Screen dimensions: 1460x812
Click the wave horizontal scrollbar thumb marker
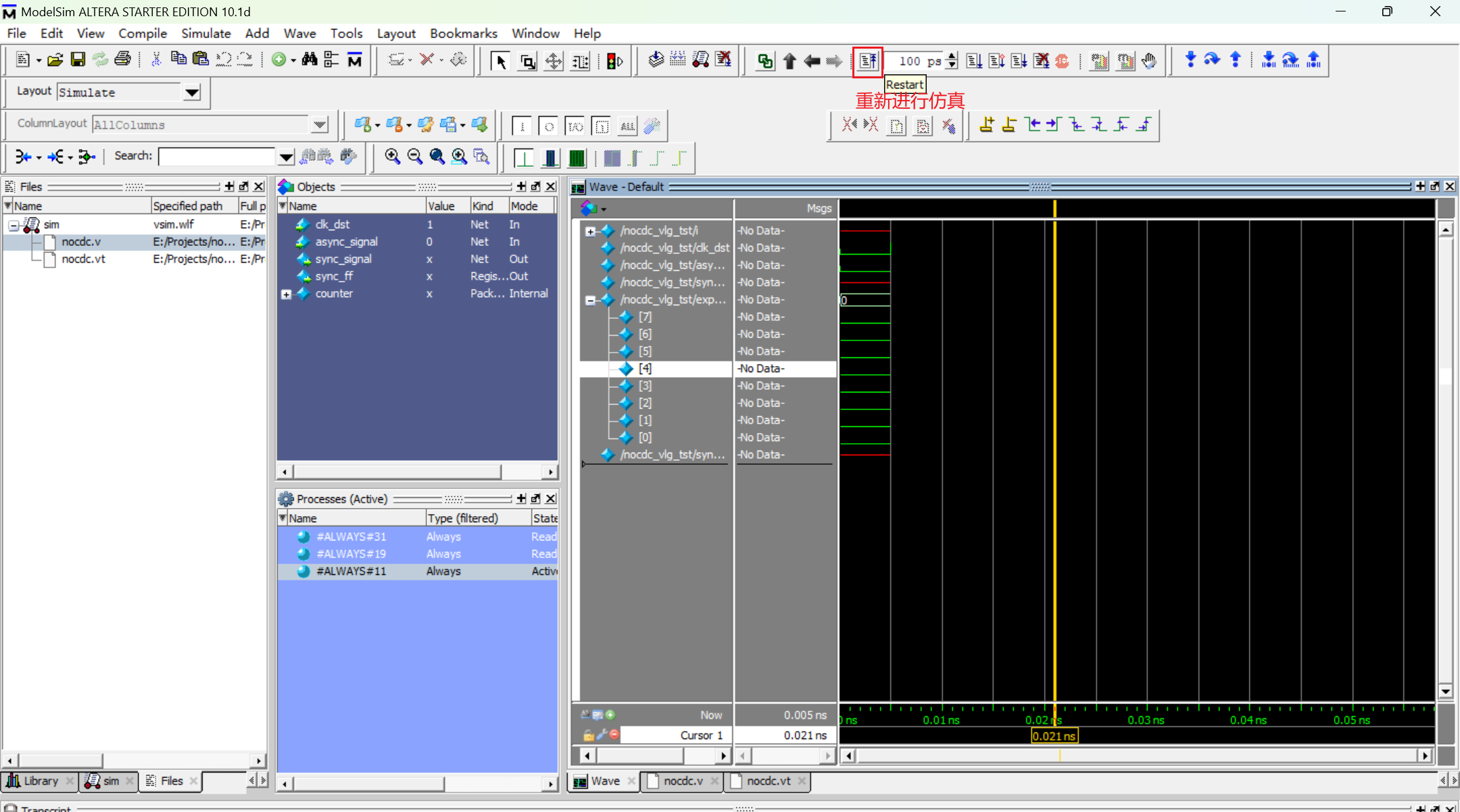click(1060, 756)
